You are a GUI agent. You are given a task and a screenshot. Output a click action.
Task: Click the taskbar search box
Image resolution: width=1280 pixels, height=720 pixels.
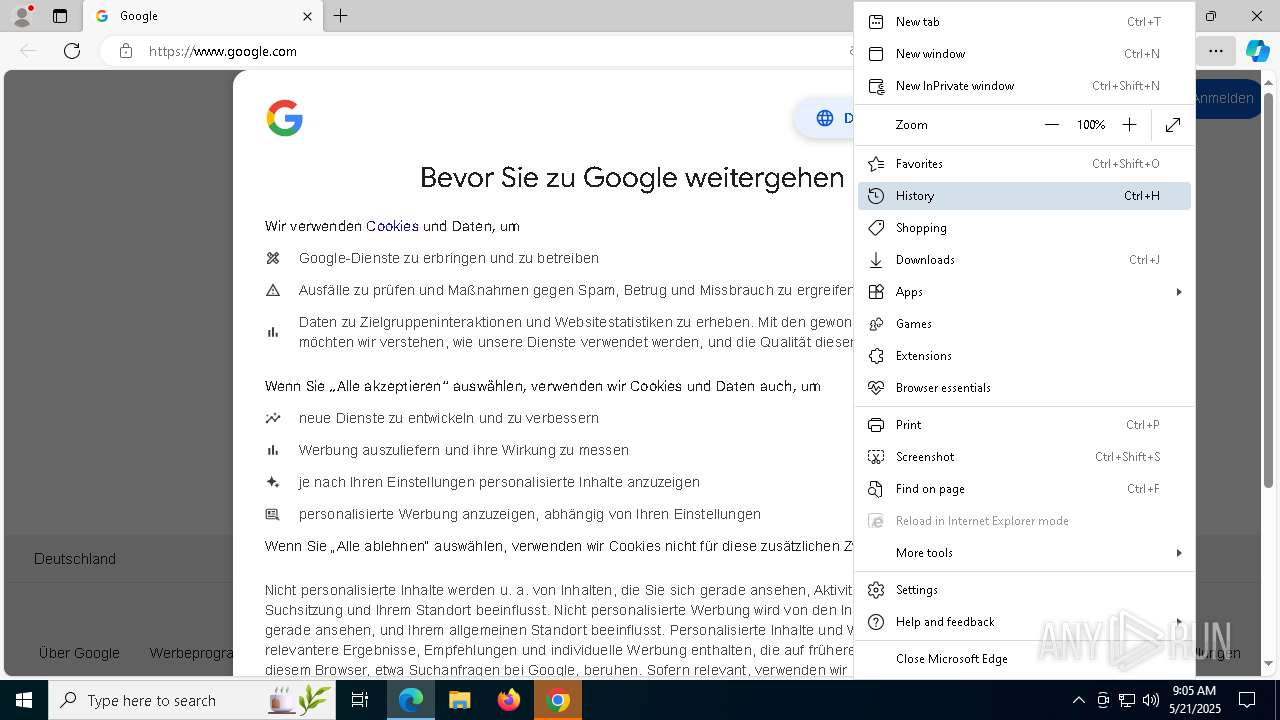[193, 700]
